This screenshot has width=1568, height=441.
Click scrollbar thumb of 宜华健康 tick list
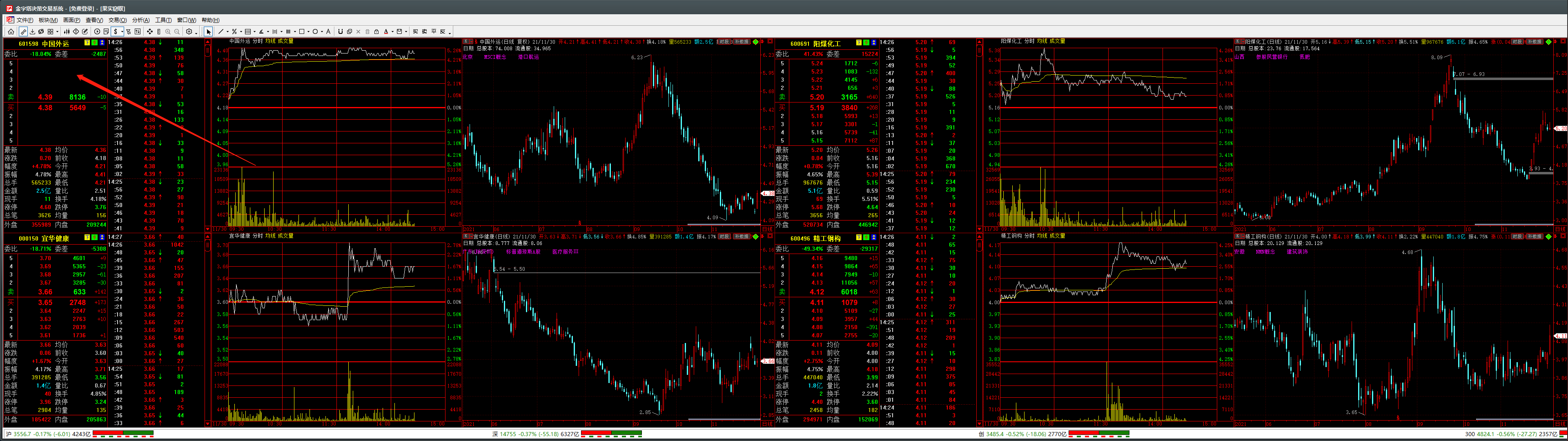[x=207, y=246]
